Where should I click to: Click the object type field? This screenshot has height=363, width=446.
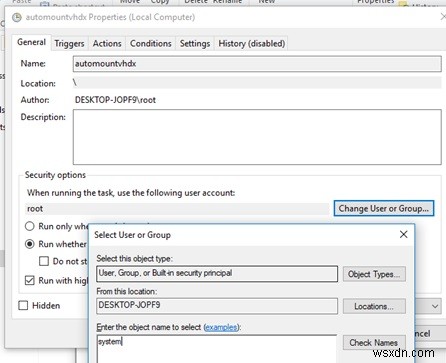point(217,273)
